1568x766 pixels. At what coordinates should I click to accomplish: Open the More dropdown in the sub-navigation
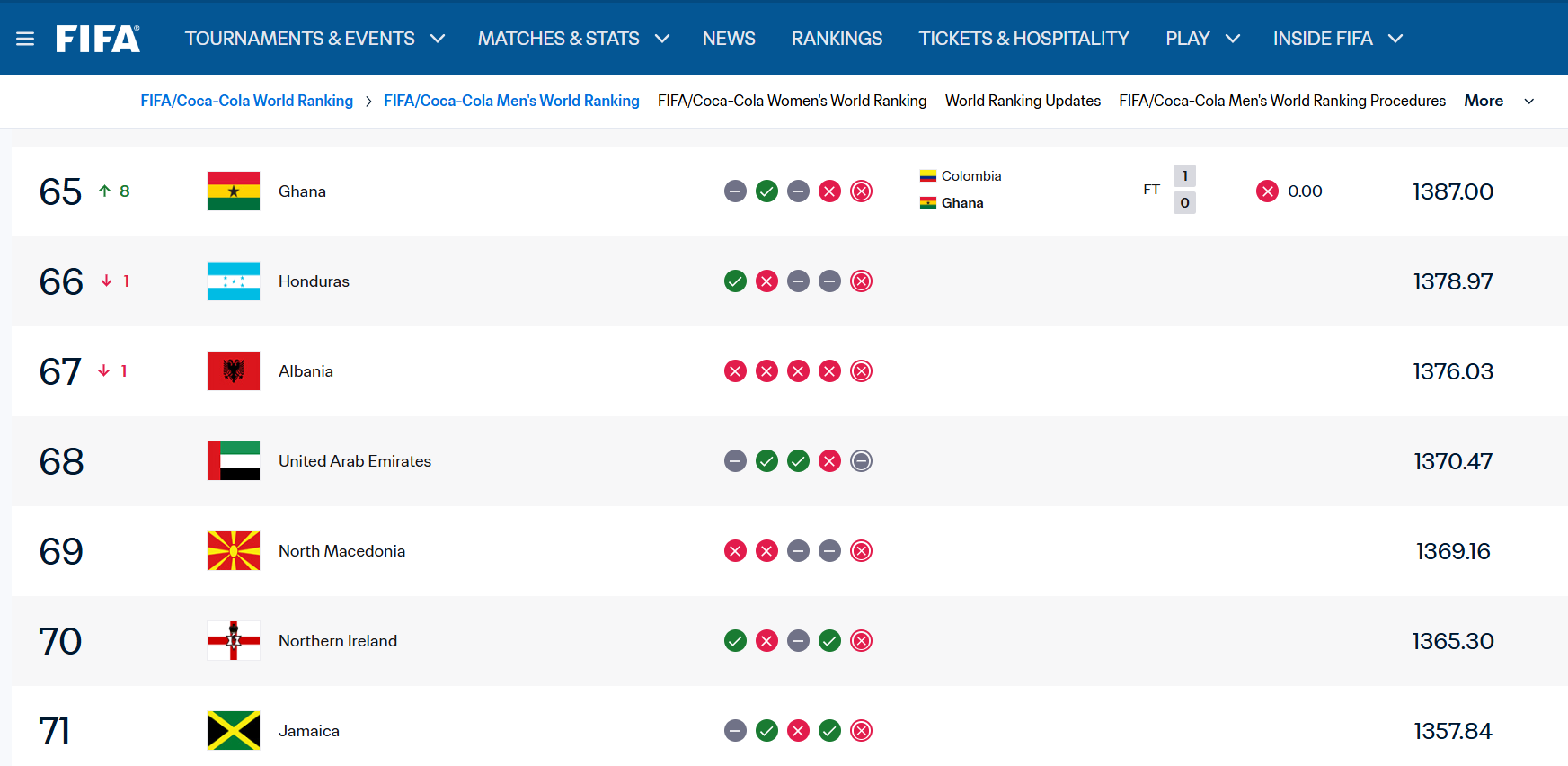[1499, 101]
